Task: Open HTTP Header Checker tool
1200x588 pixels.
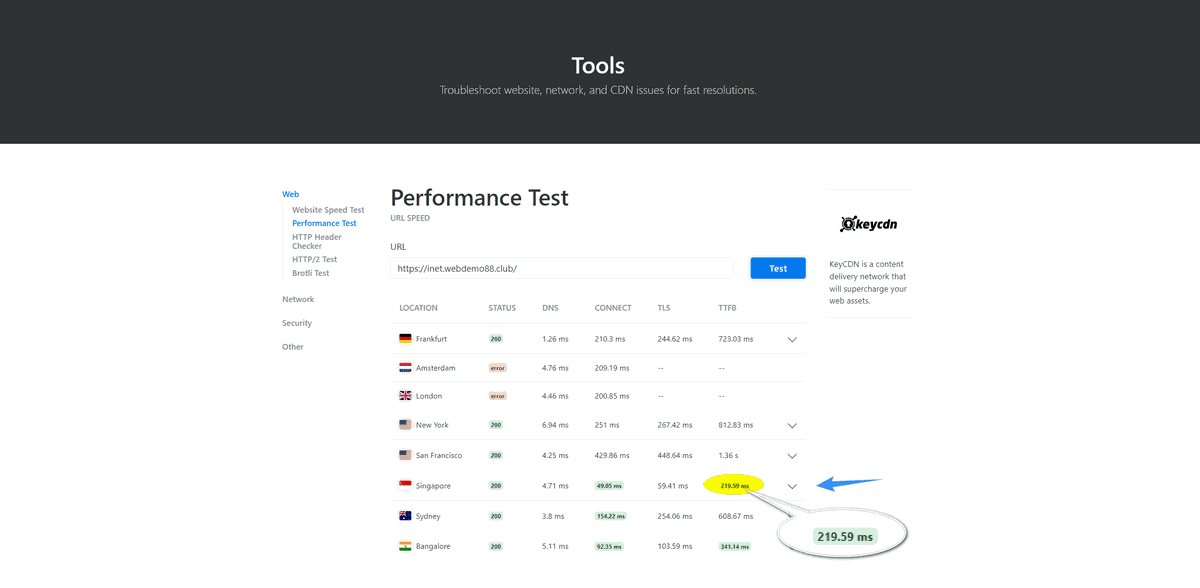Action: (317, 241)
